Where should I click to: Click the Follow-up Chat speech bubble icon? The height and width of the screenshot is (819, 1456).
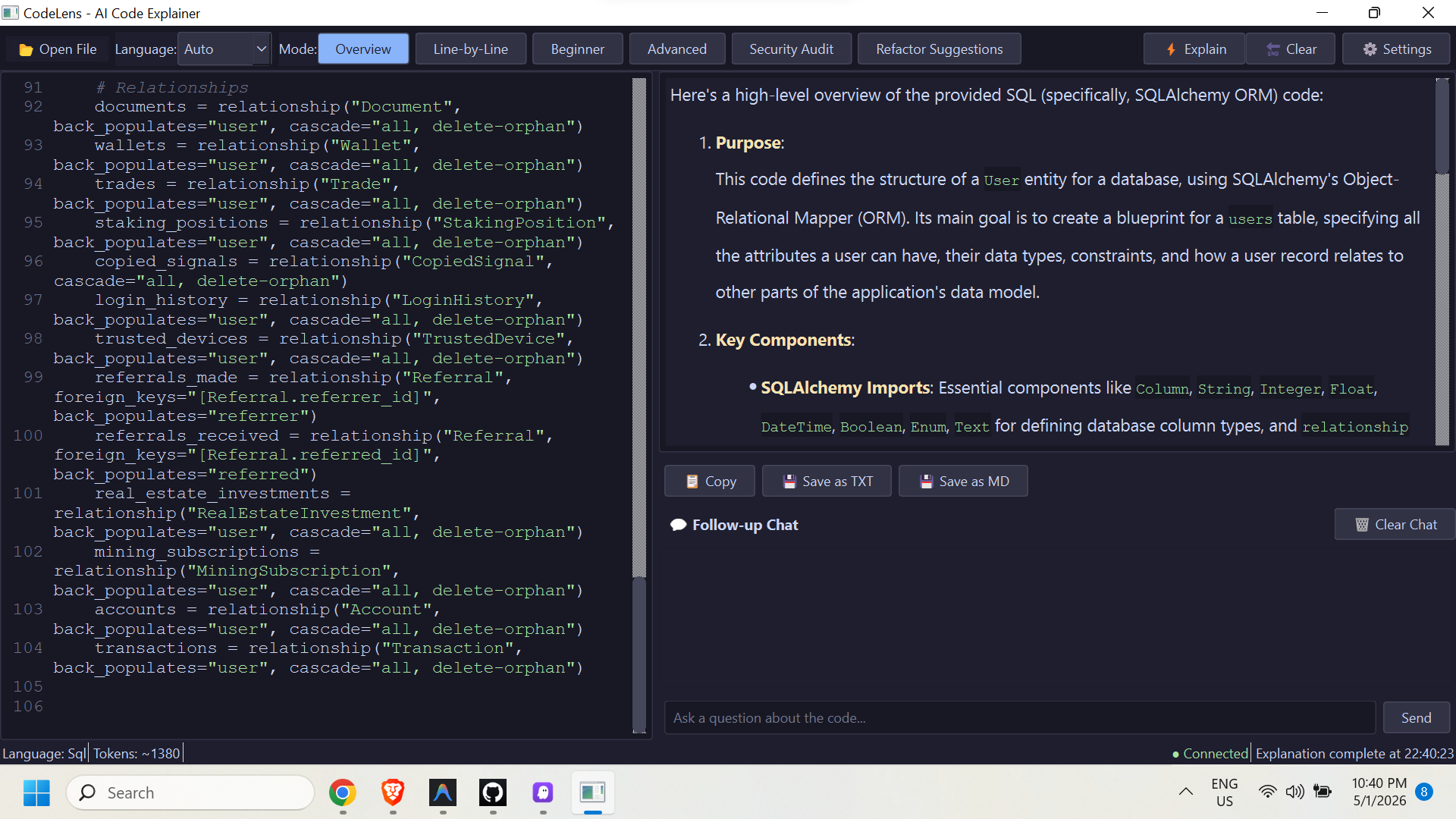[678, 525]
